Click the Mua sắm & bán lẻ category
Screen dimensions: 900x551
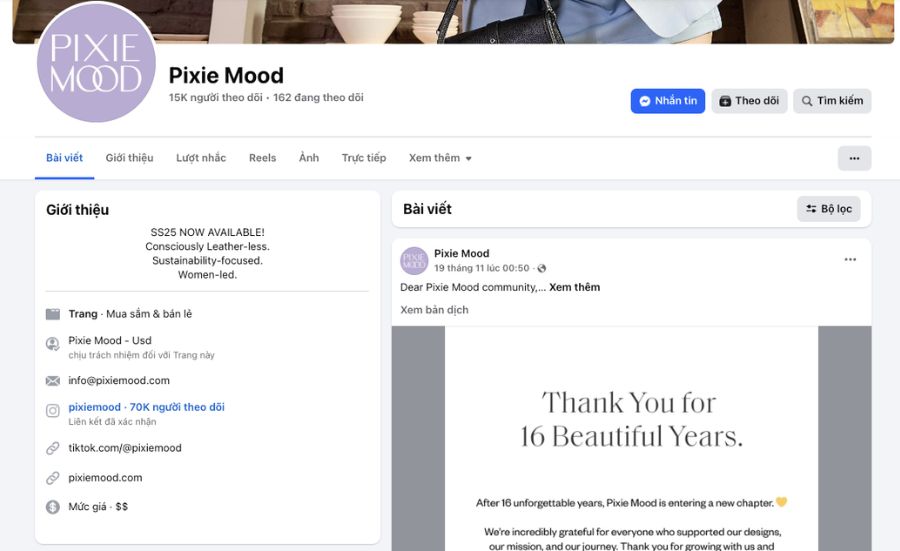point(149,314)
